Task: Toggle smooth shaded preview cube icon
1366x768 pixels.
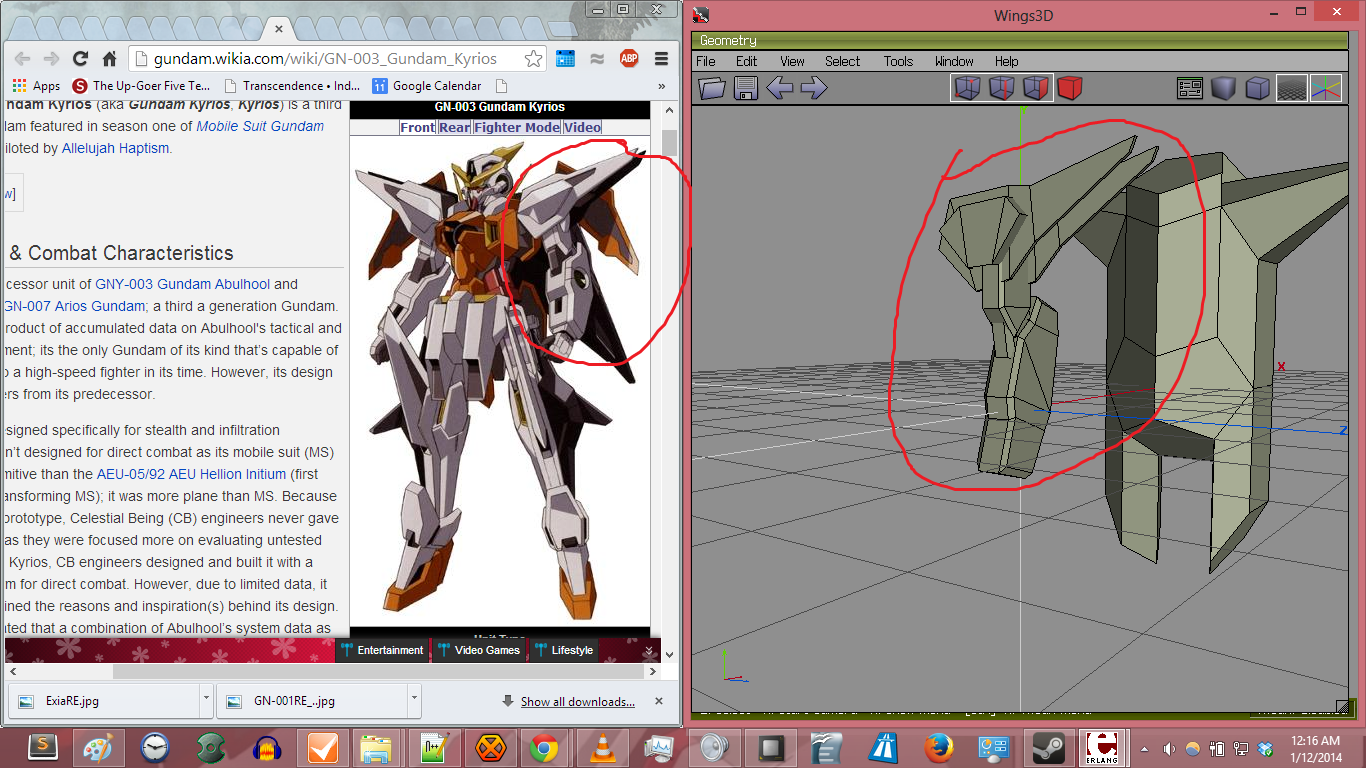Action: tap(1223, 88)
